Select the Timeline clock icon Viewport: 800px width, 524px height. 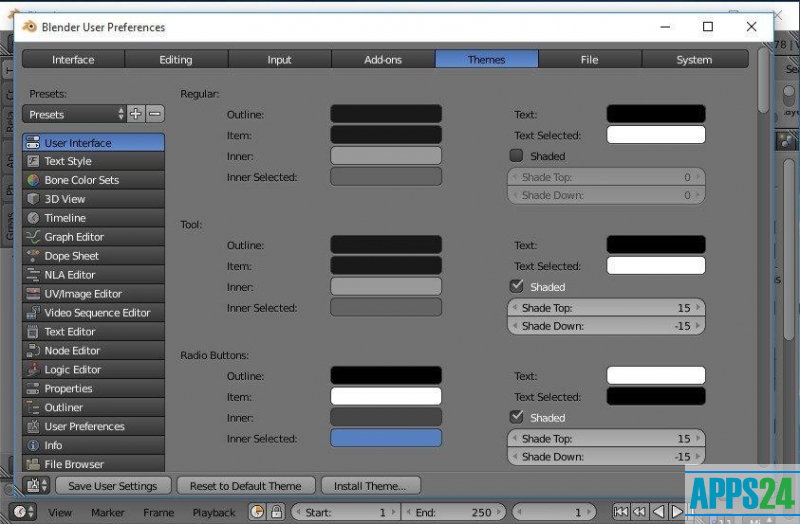[33, 218]
